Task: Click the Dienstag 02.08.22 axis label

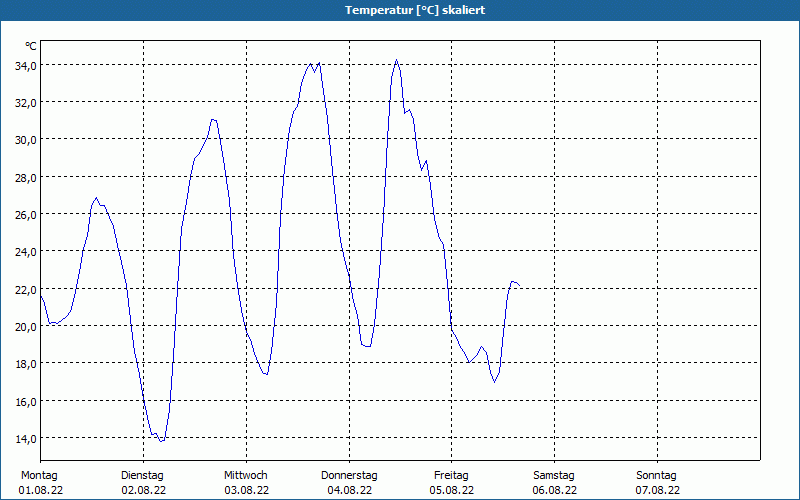Action: 143,483
